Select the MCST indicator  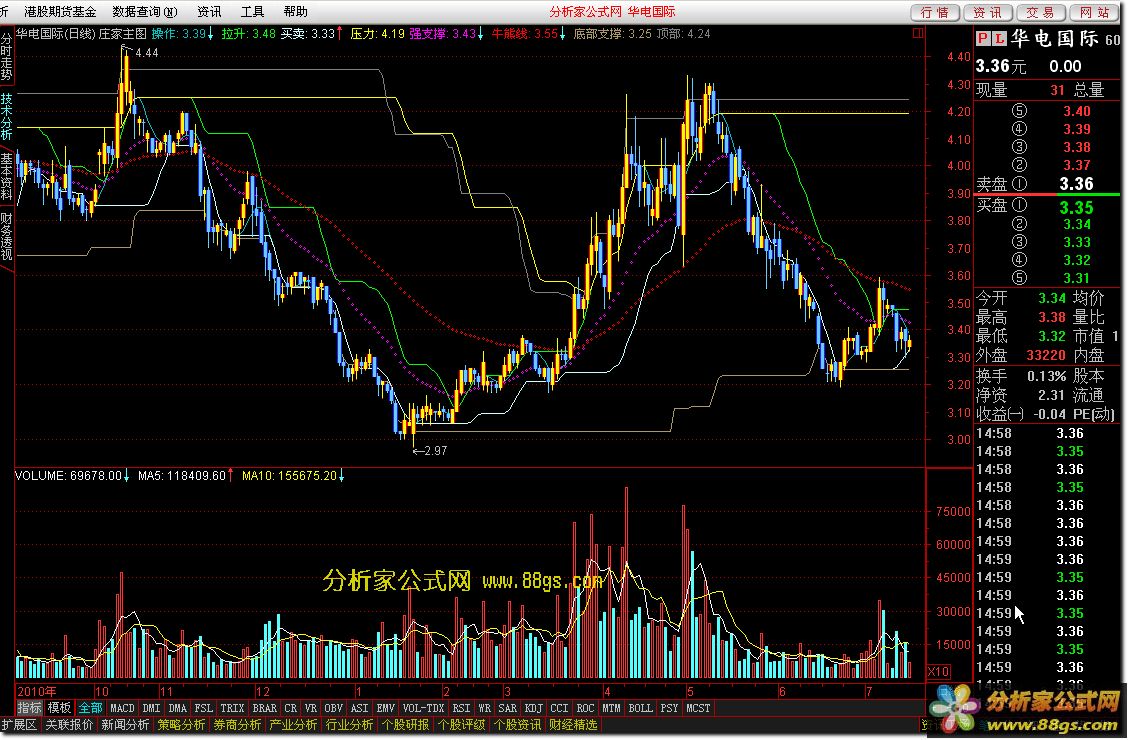[x=698, y=708]
